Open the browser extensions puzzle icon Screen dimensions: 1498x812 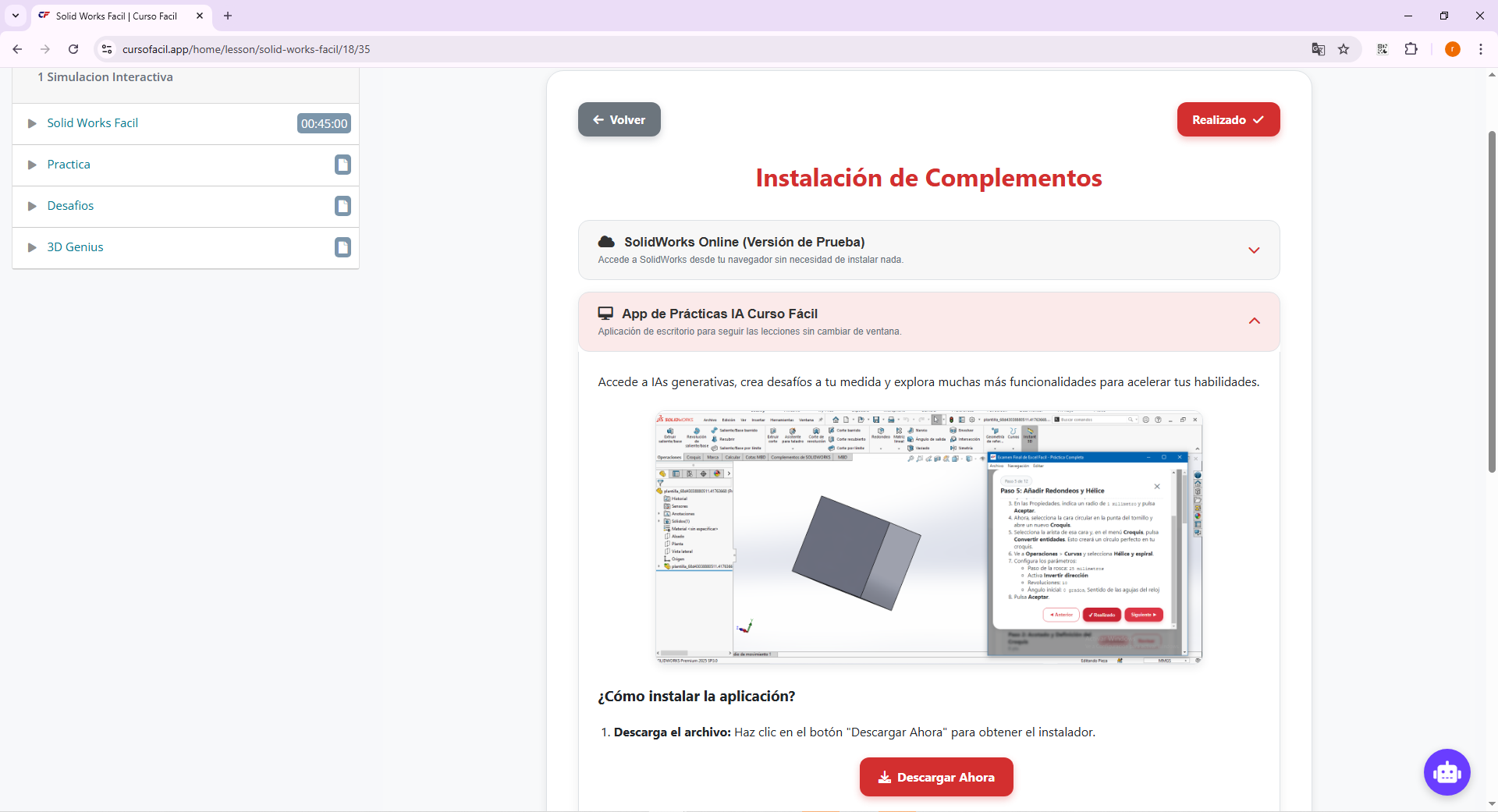(x=1411, y=49)
